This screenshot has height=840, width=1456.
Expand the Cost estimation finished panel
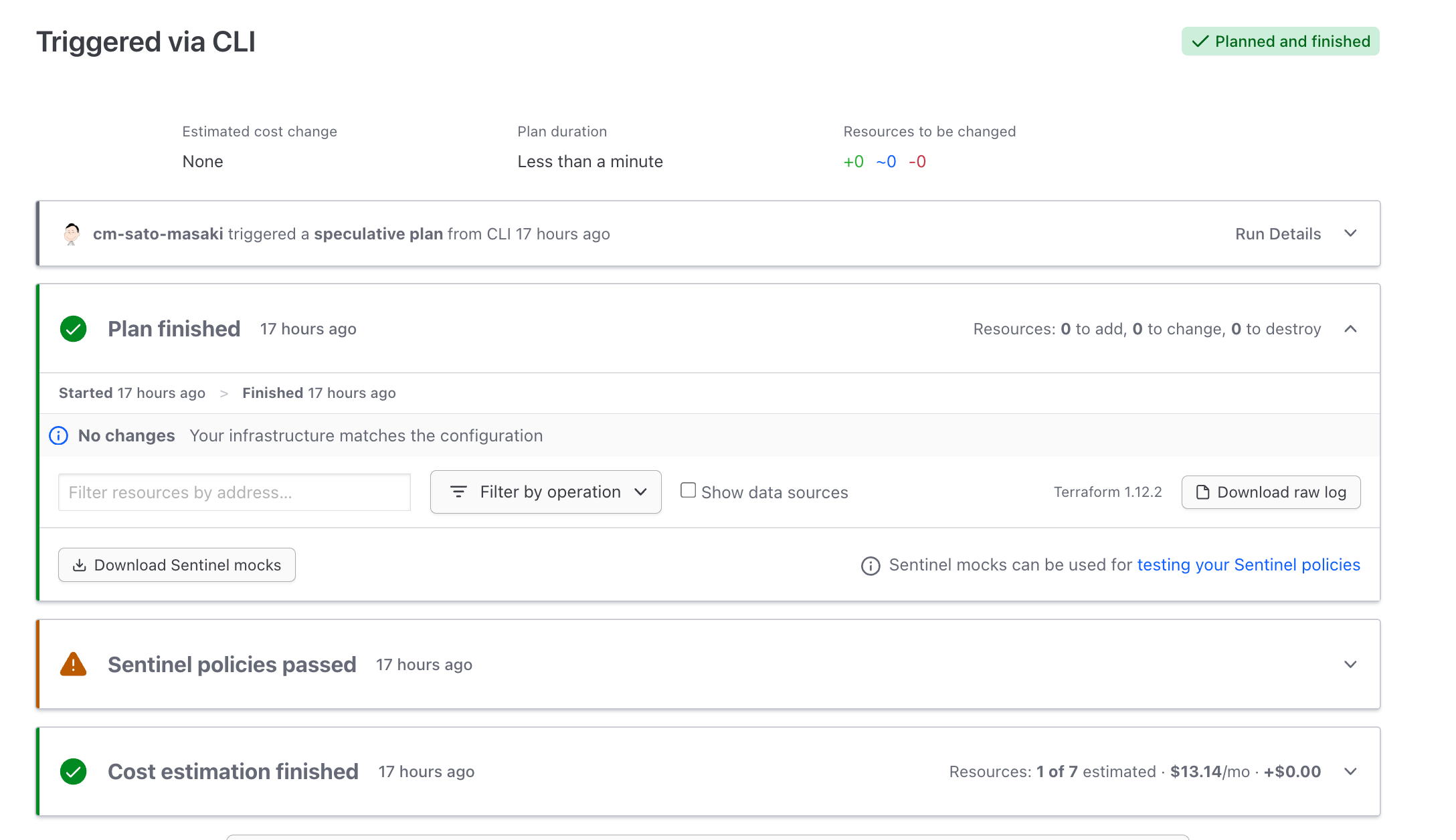pyautogui.click(x=1350, y=771)
